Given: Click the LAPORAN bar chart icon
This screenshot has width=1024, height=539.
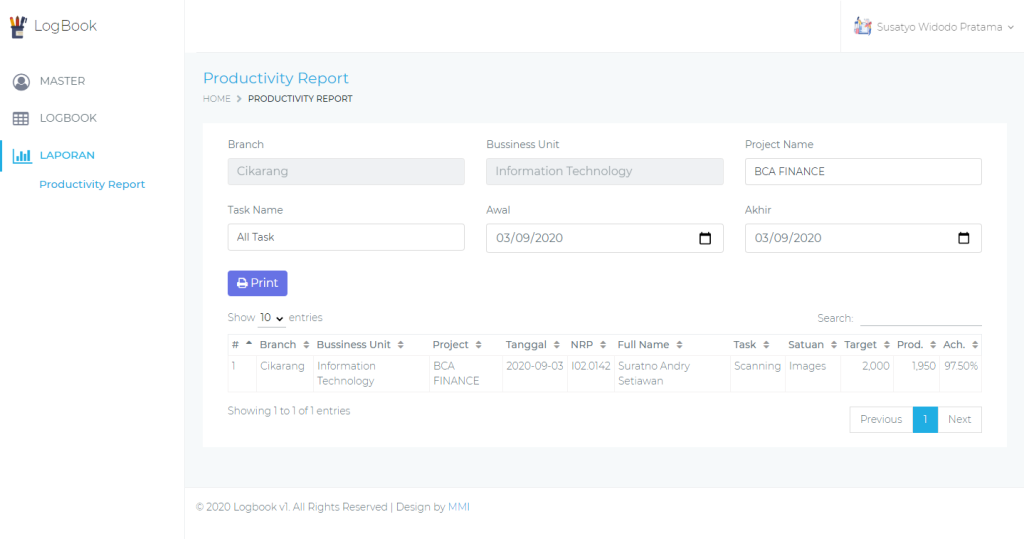Looking at the screenshot, I should click(22, 155).
